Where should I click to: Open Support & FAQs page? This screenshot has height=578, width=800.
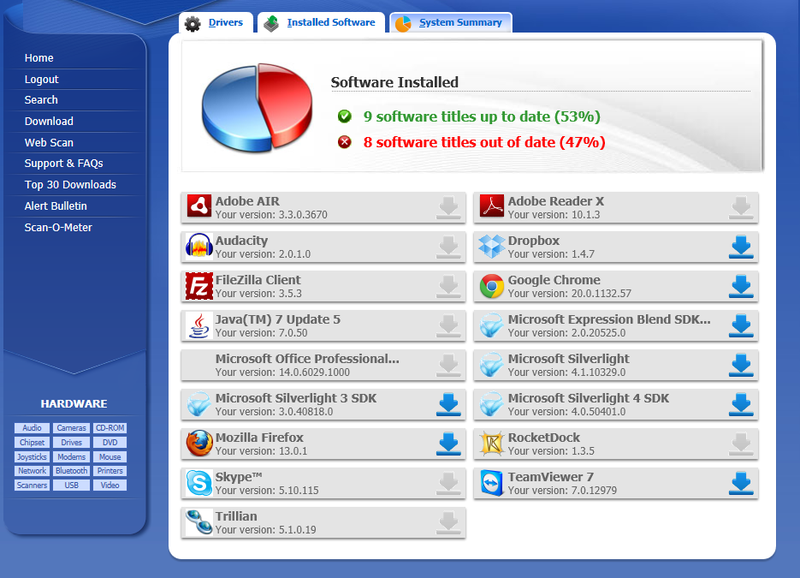pos(64,163)
